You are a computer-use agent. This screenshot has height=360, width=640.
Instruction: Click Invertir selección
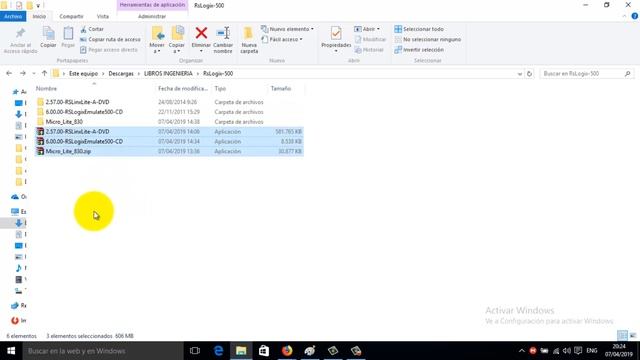[419, 50]
